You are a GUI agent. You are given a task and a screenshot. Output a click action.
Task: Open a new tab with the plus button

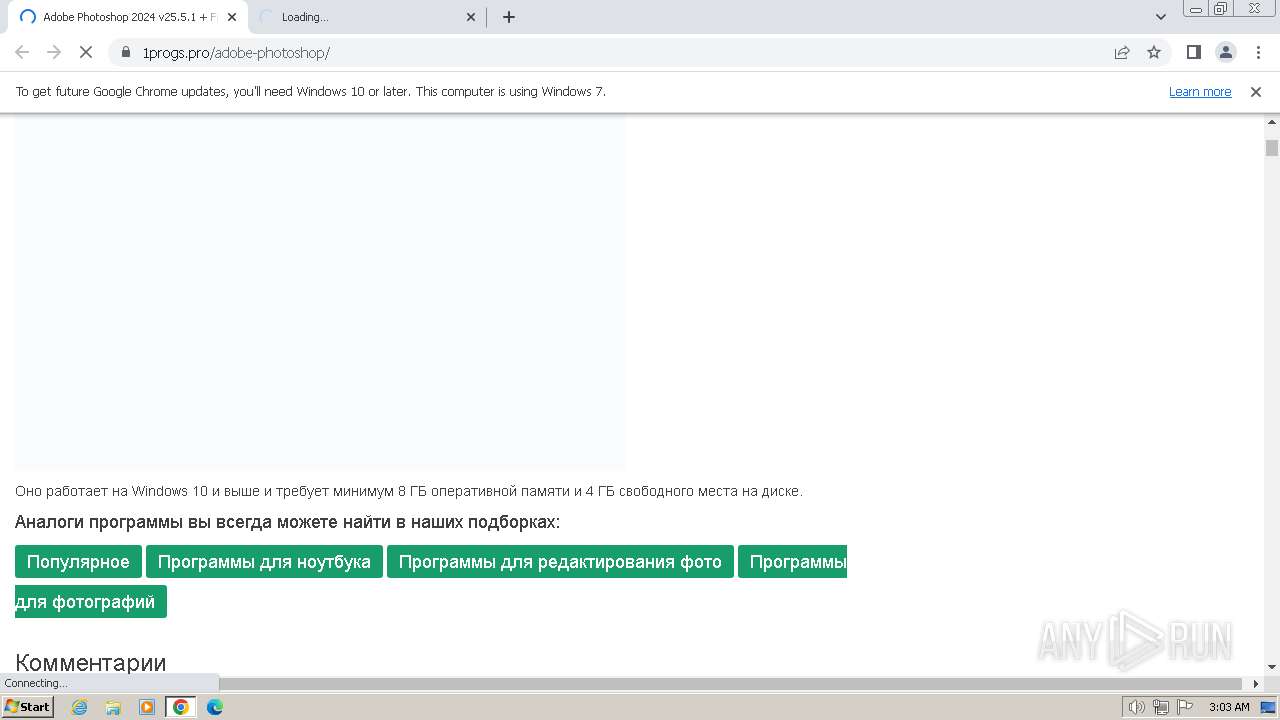509,17
